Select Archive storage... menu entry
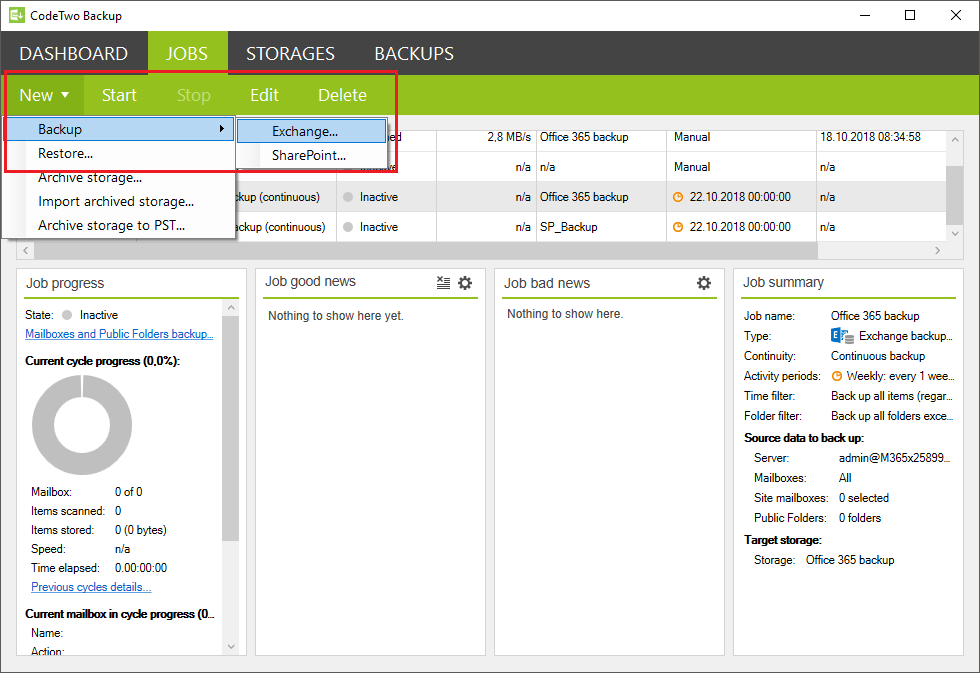The height and width of the screenshot is (673, 980). pyautogui.click(x=119, y=177)
